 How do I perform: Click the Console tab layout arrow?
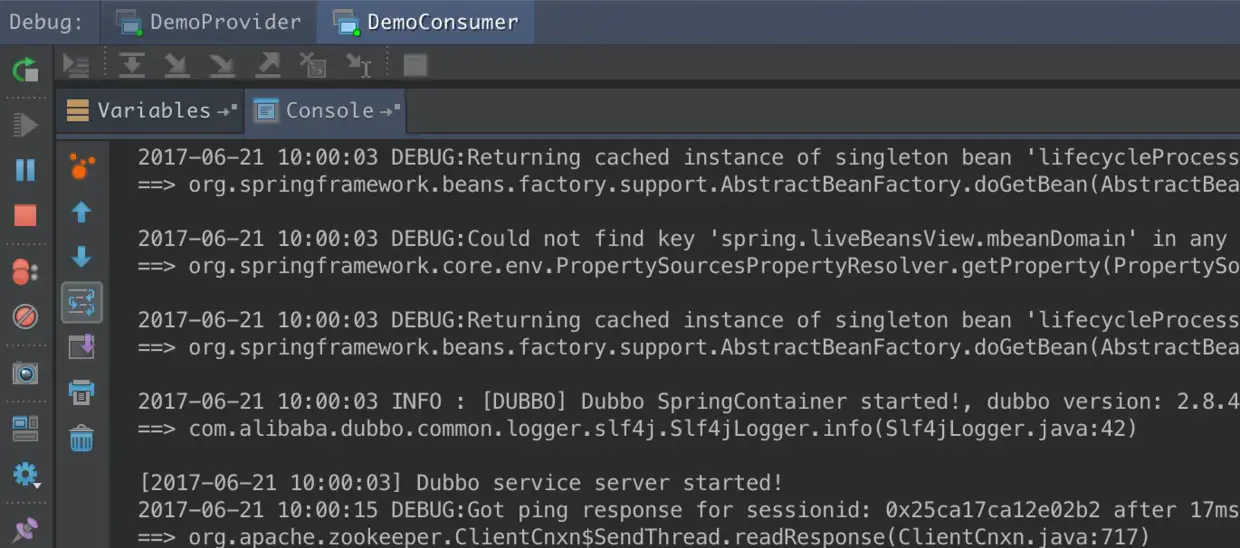(x=391, y=110)
